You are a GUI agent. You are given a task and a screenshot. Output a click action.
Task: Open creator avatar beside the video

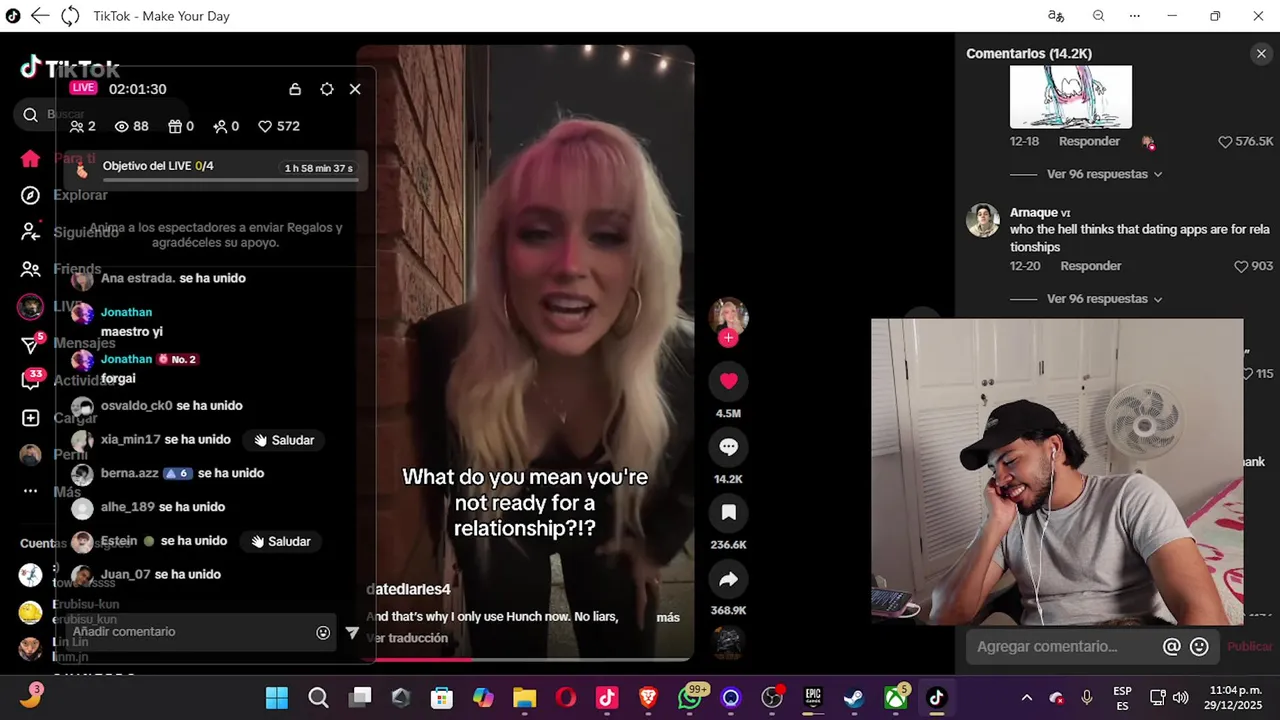(x=728, y=316)
